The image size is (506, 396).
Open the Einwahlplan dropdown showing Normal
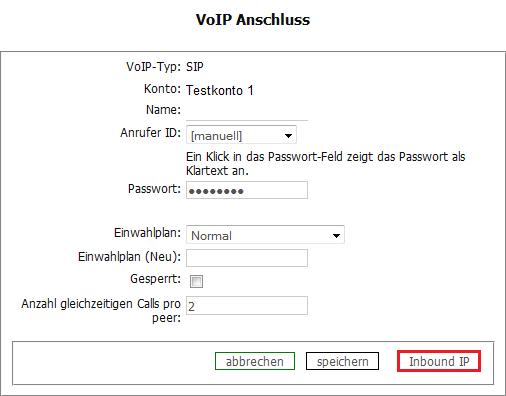[265, 235]
